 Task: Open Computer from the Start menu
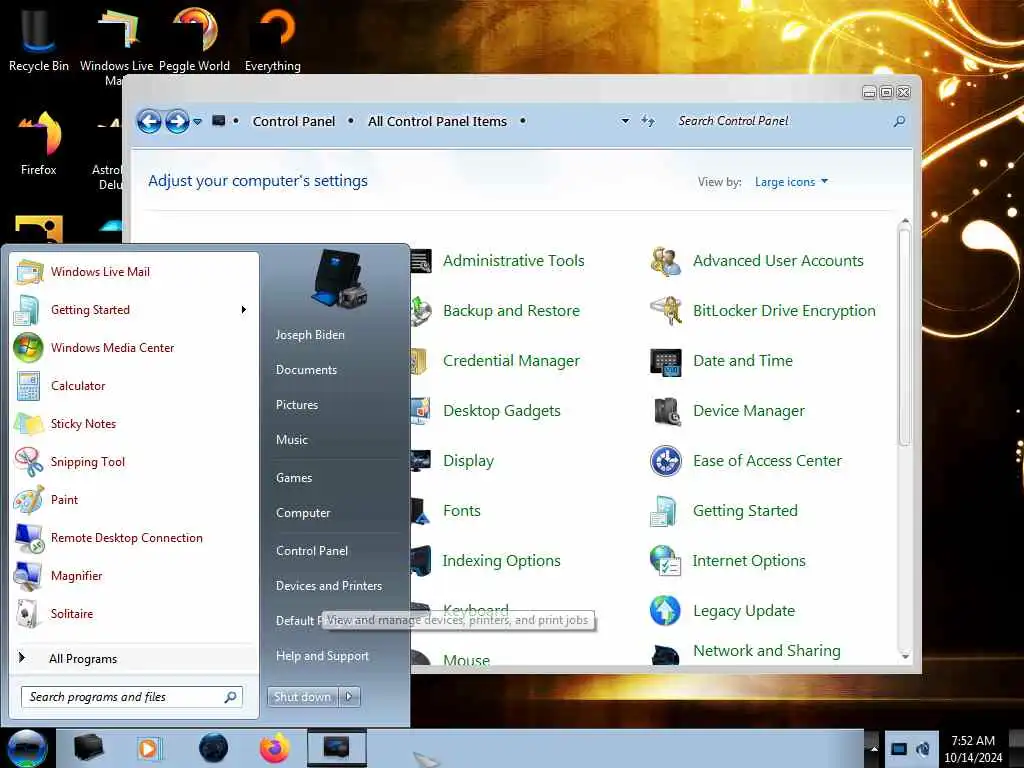303,513
